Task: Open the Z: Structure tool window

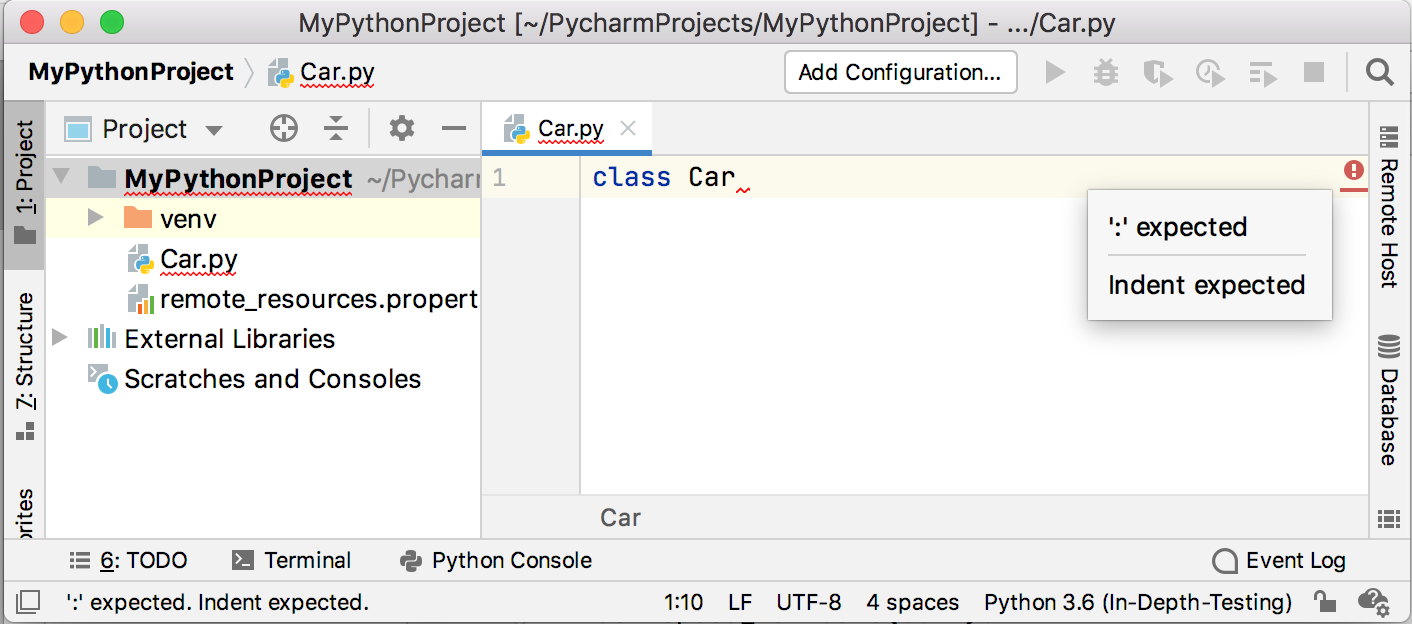Action: [25, 366]
